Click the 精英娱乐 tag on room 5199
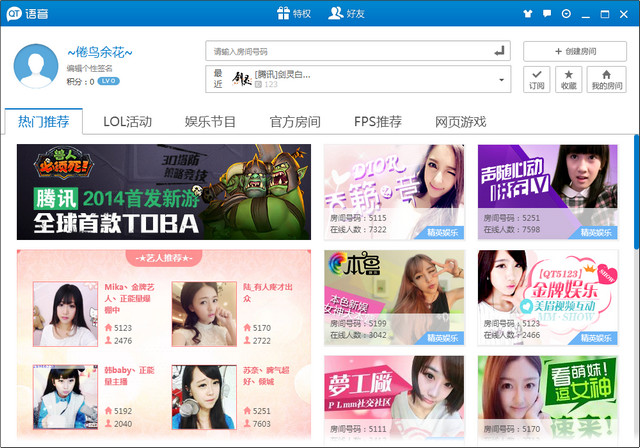This screenshot has height=448, width=640. 442,338
